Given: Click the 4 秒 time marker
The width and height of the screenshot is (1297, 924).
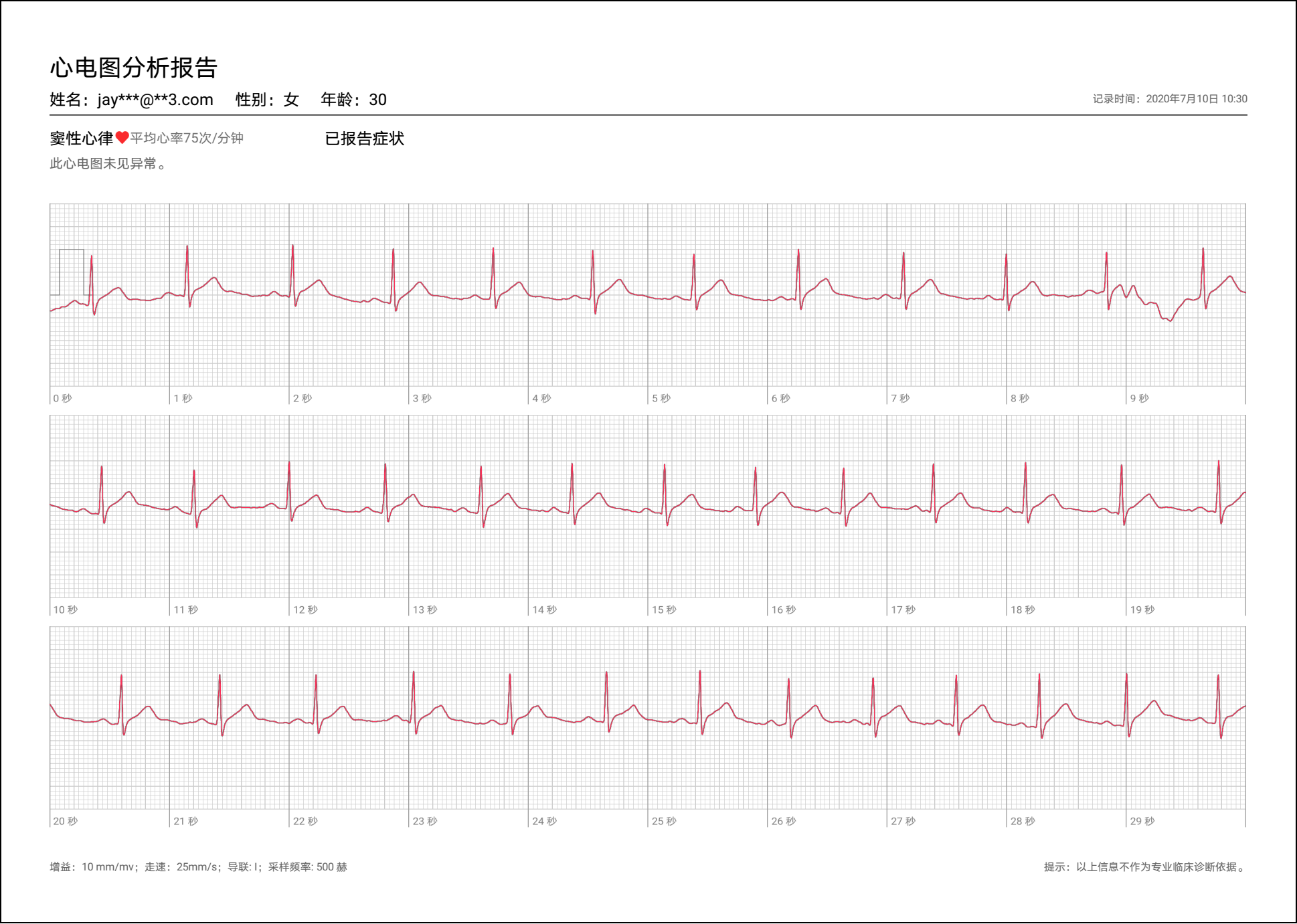Looking at the screenshot, I should (x=541, y=398).
